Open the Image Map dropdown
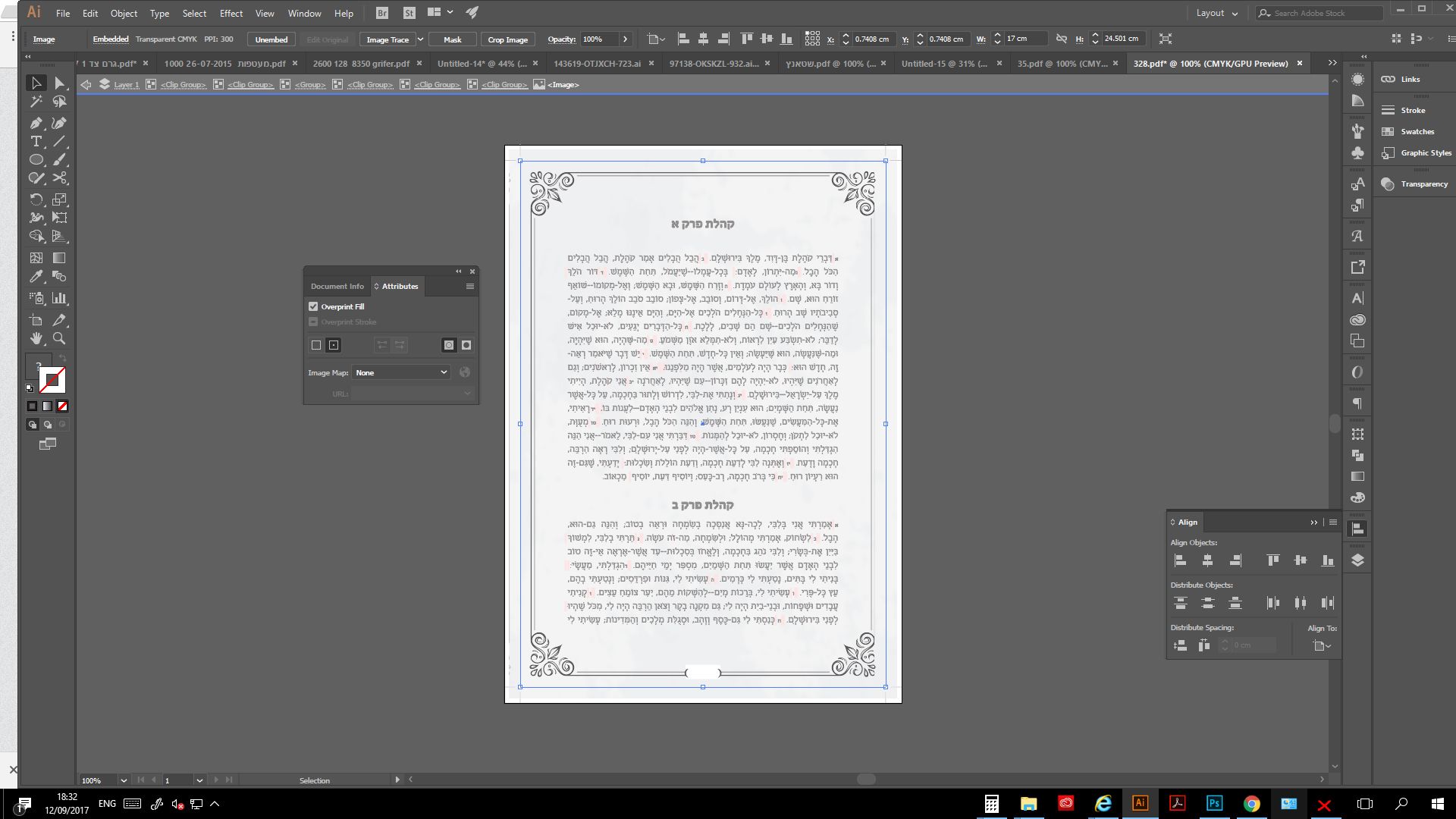 401,372
